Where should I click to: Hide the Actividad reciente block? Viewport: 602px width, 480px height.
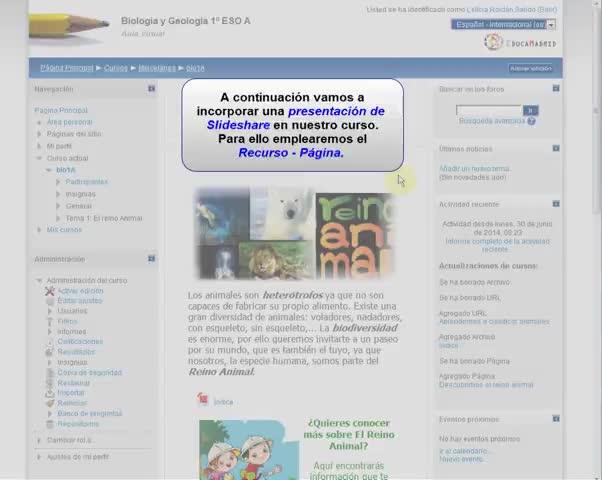tap(556, 204)
